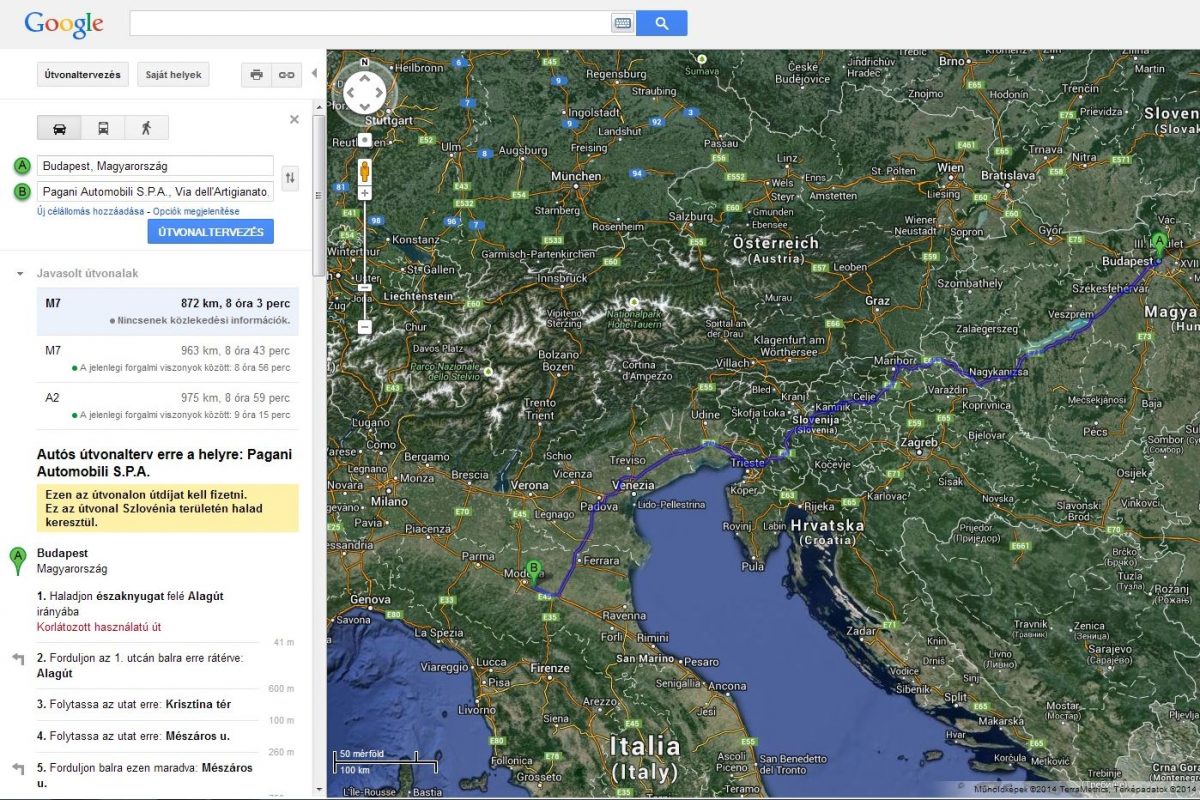Pan map up using the navigation wheel arrow
1200x800 pixels.
[364, 77]
